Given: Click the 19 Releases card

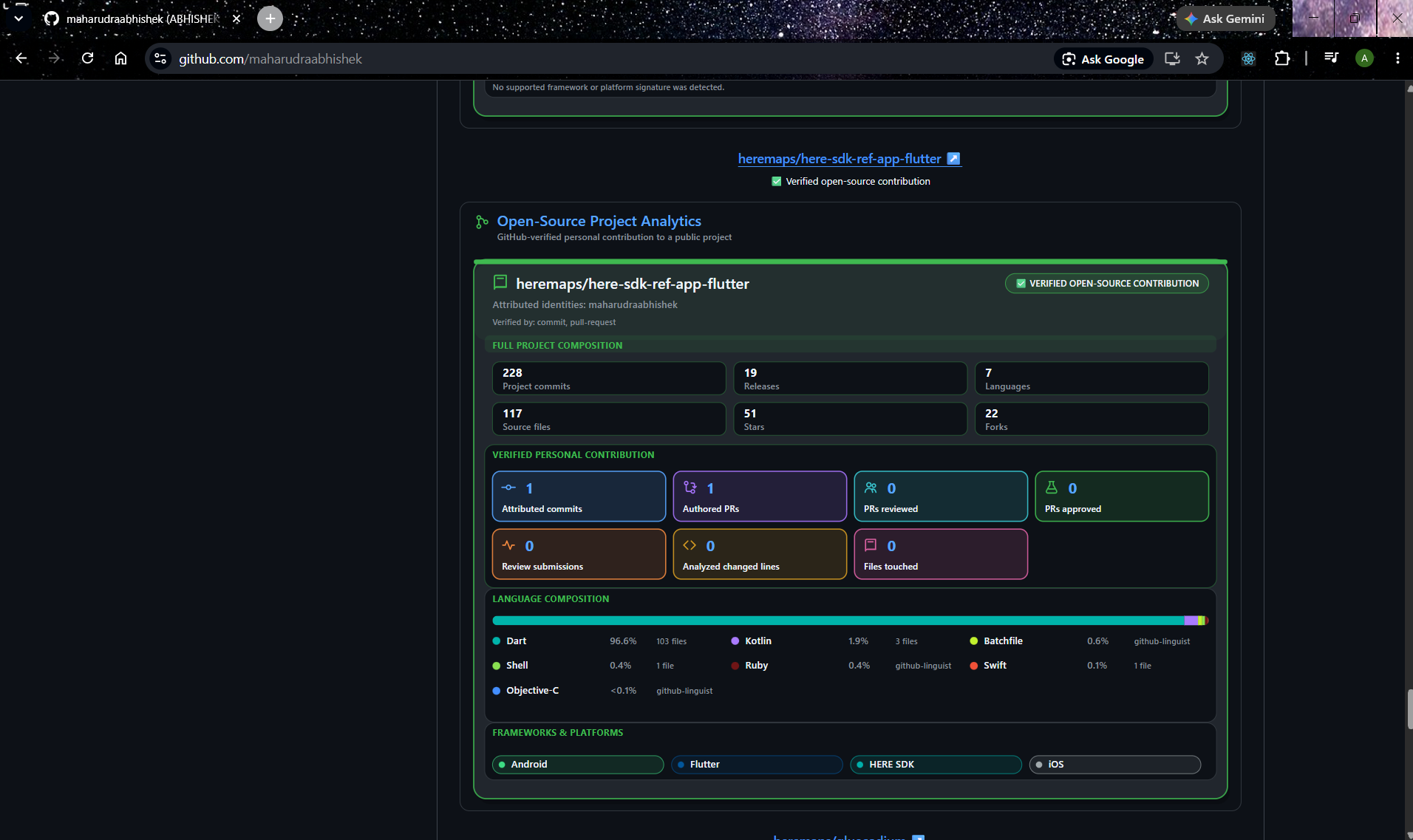Looking at the screenshot, I should tap(850, 378).
